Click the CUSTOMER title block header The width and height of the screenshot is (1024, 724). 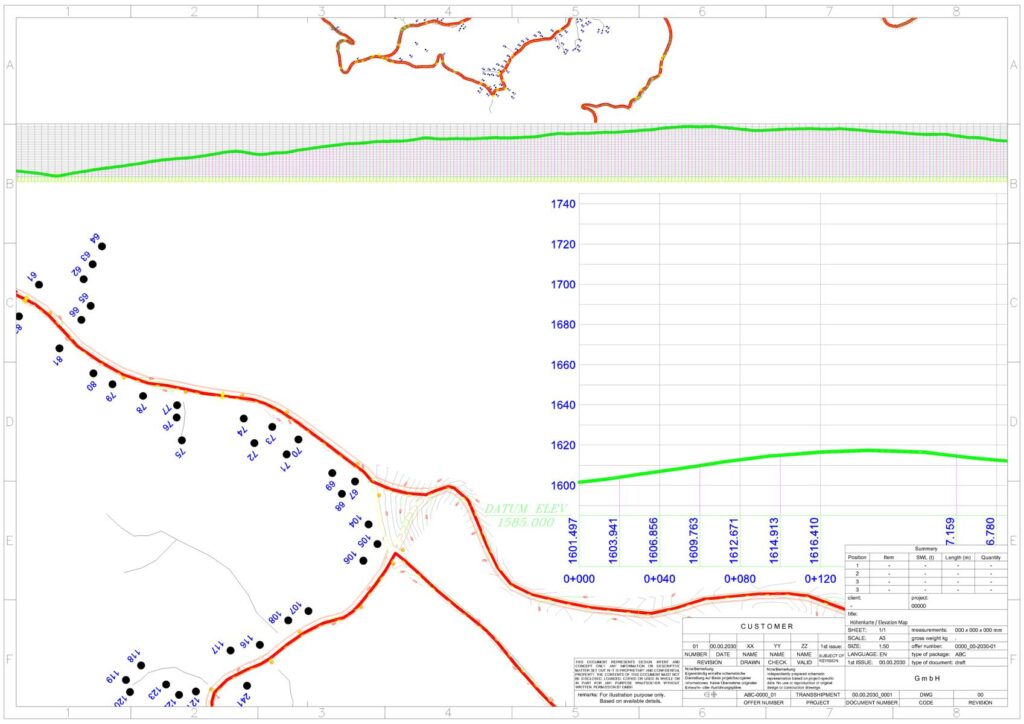[x=767, y=626]
